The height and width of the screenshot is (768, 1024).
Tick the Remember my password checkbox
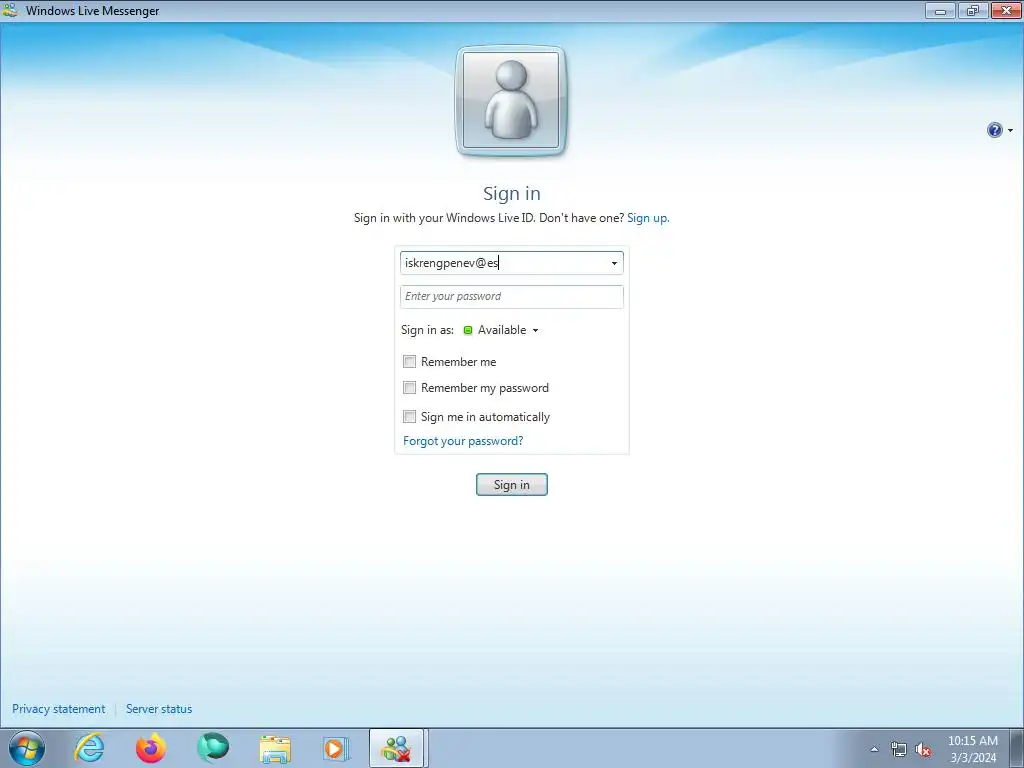pyautogui.click(x=409, y=387)
